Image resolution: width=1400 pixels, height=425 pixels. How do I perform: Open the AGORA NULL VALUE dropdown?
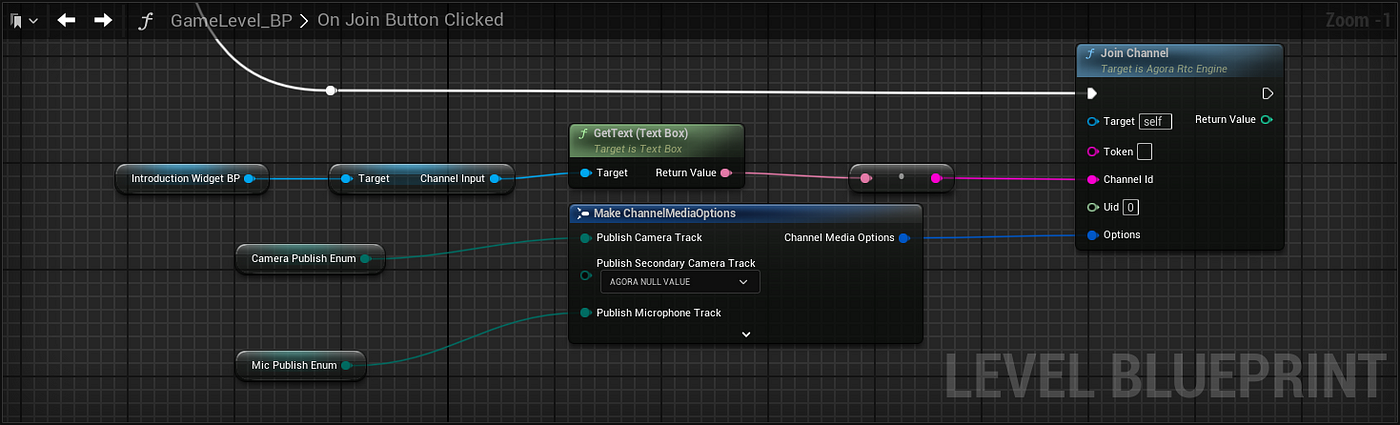[x=680, y=282]
